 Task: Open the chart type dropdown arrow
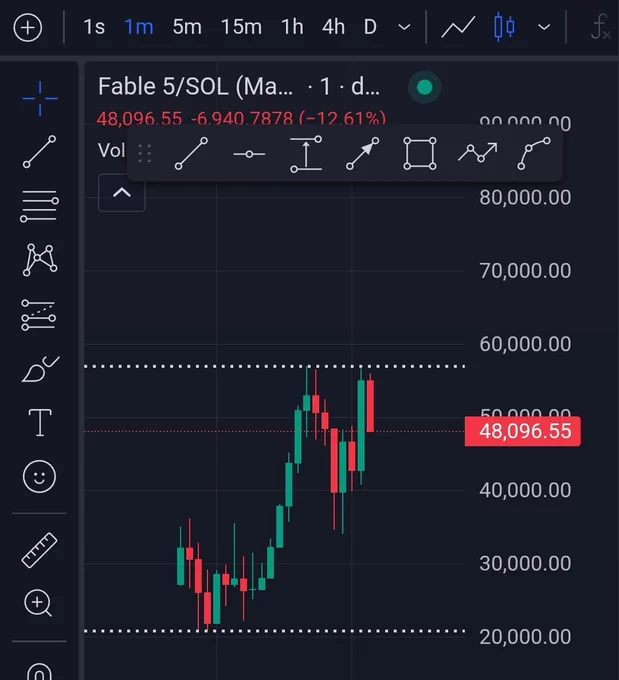click(x=544, y=27)
